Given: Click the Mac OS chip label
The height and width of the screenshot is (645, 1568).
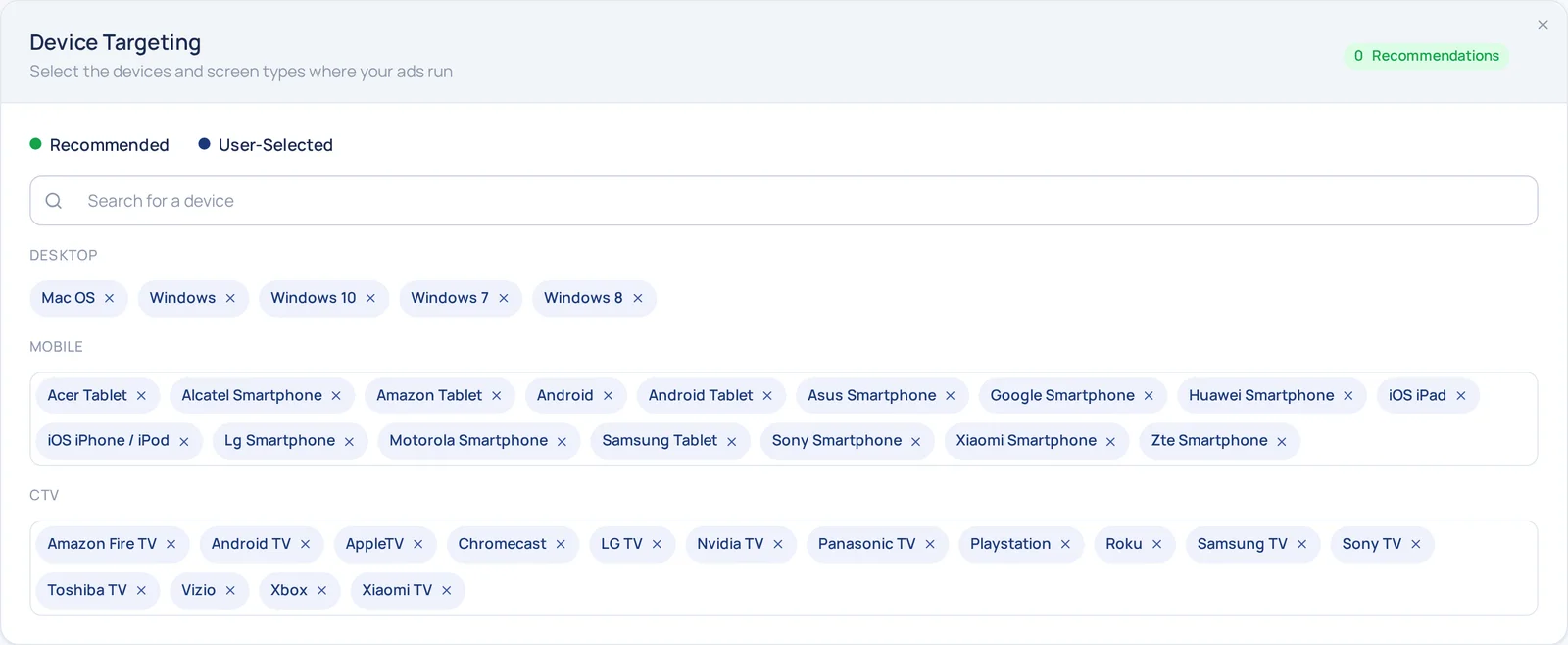Looking at the screenshot, I should [68, 298].
